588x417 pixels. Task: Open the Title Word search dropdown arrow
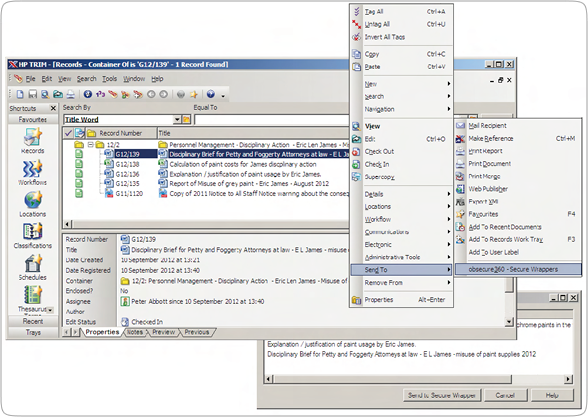(x=177, y=120)
